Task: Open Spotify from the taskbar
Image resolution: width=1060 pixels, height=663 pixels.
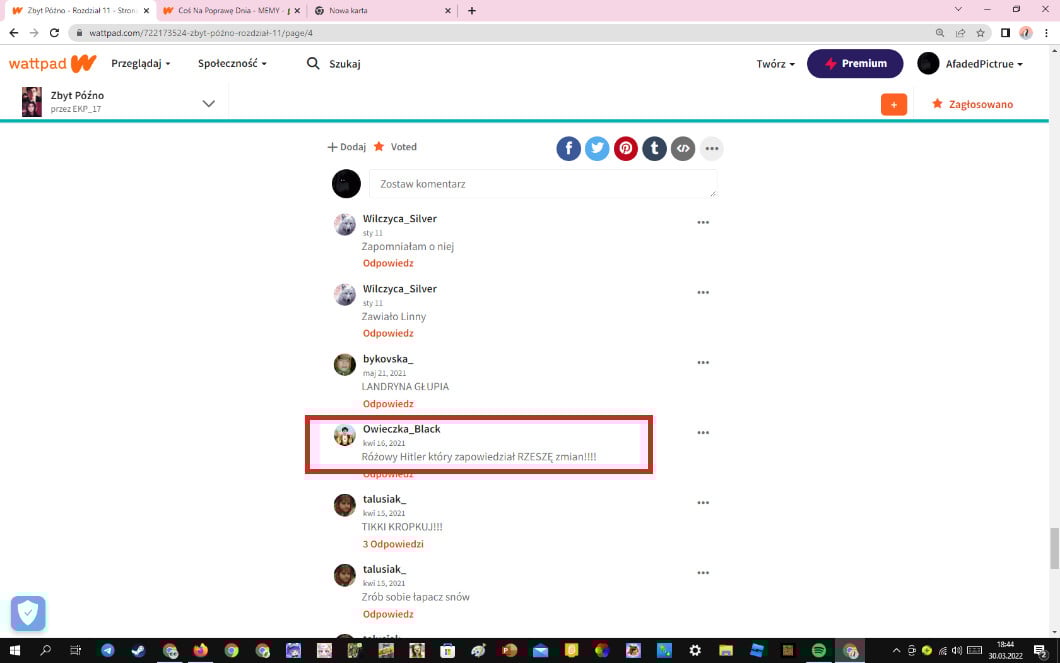Action: 819,651
